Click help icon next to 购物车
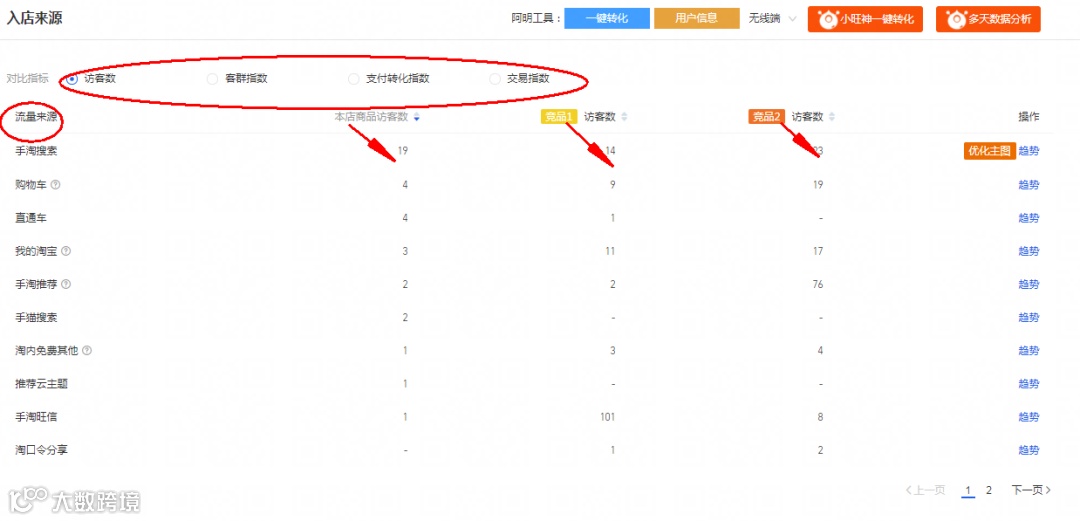The height and width of the screenshot is (521, 1080). [x=56, y=185]
